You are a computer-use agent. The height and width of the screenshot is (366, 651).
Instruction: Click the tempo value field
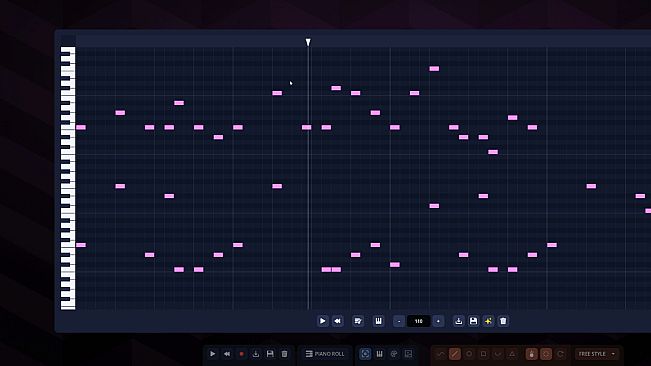418,321
